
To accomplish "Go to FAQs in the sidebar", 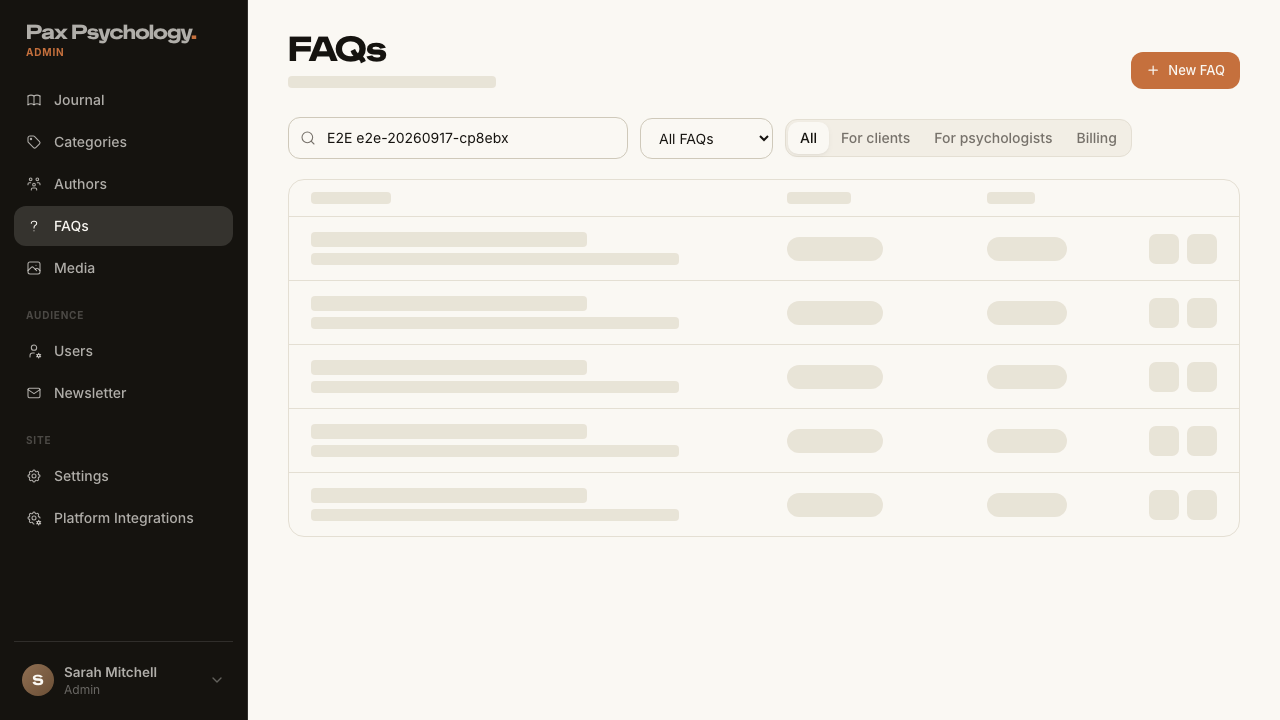I will point(123,226).
